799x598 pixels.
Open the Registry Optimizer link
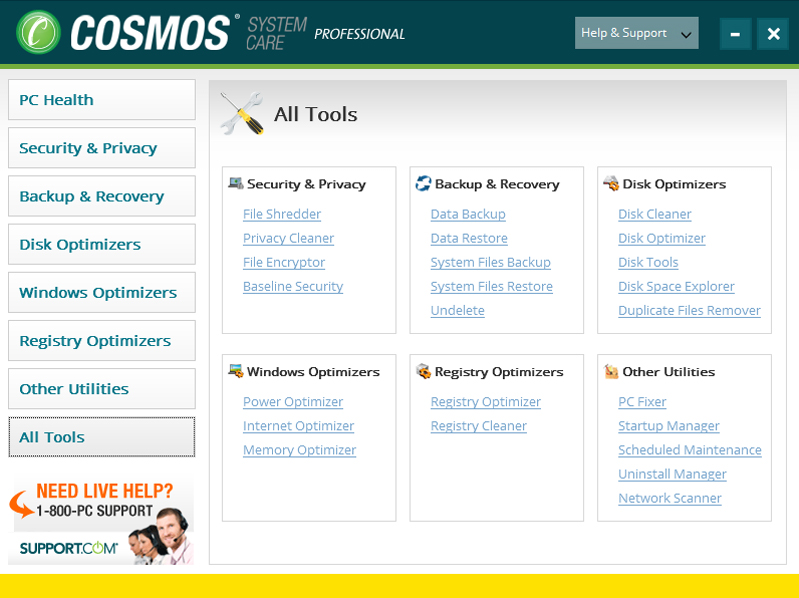coord(486,401)
